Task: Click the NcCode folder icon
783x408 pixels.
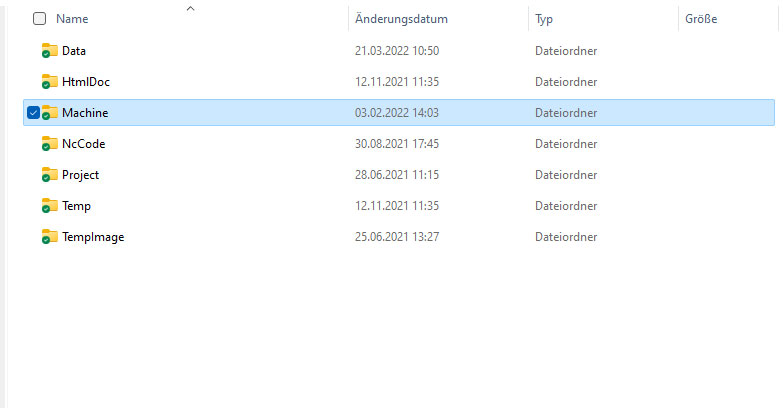Action: pos(50,144)
